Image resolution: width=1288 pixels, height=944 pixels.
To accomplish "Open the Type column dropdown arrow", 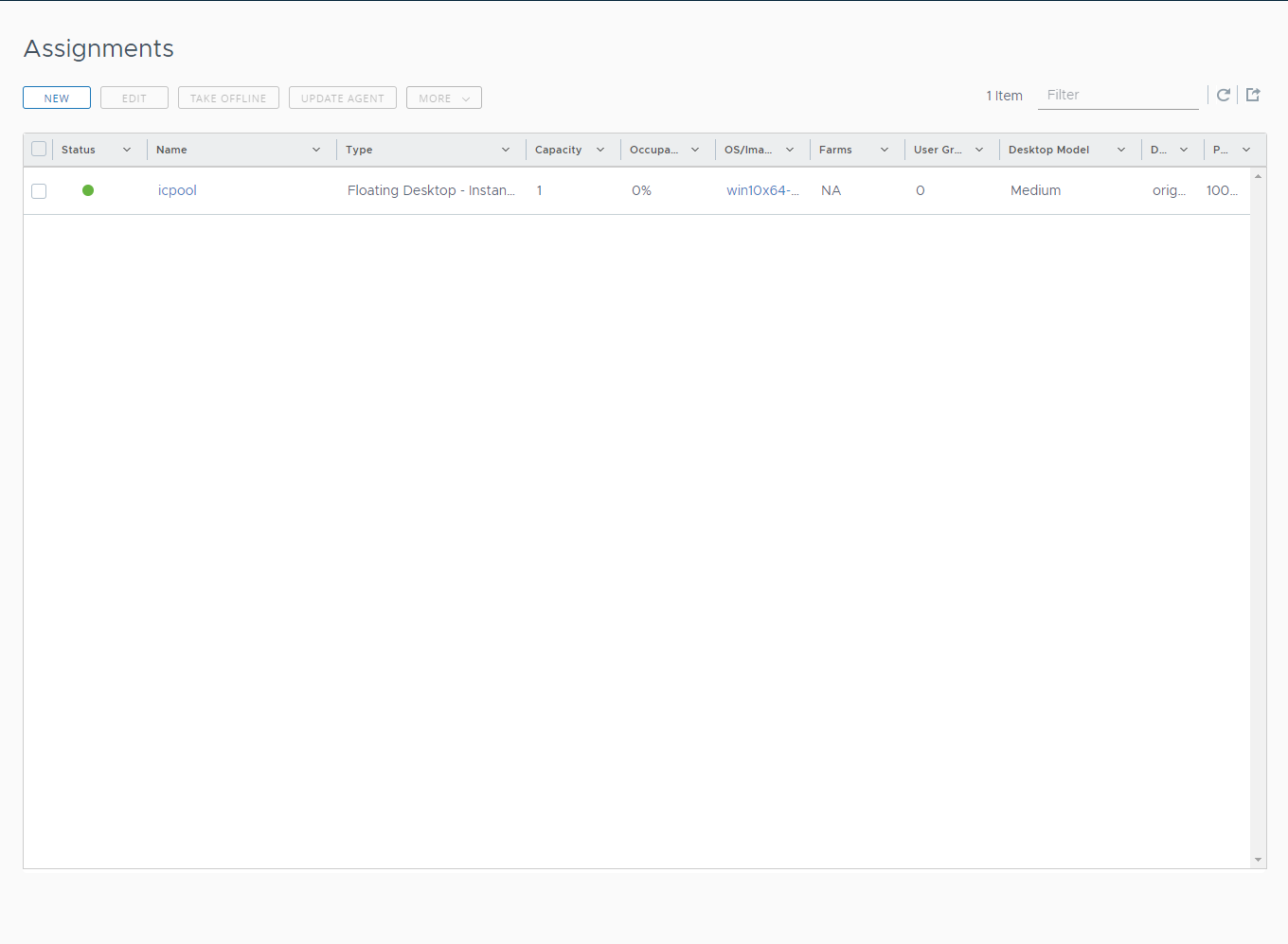I will click(x=506, y=150).
